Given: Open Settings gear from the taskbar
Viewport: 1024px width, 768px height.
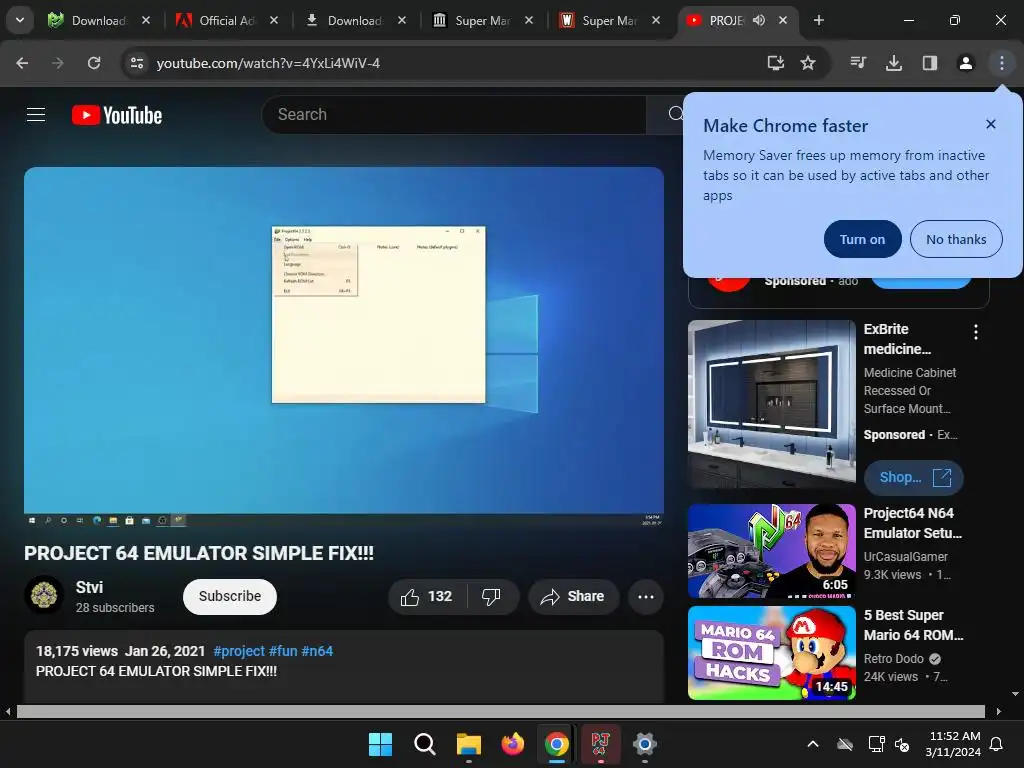Looking at the screenshot, I should 645,744.
